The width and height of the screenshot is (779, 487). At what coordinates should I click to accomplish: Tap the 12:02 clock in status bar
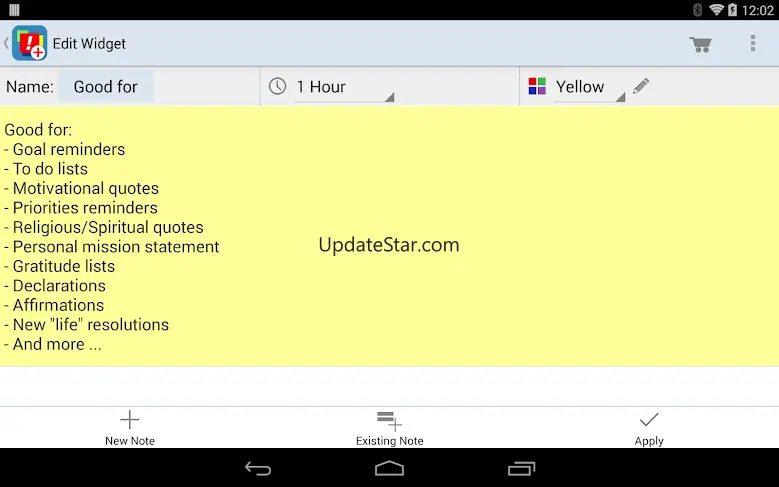(x=757, y=10)
